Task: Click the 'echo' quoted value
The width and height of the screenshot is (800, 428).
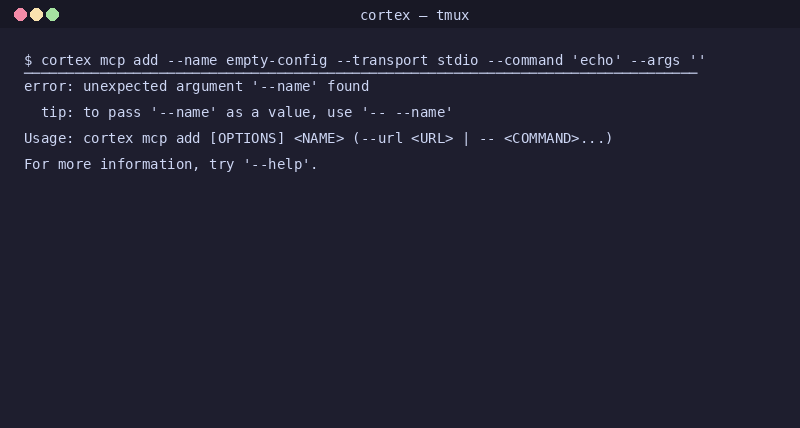Action: (597, 60)
